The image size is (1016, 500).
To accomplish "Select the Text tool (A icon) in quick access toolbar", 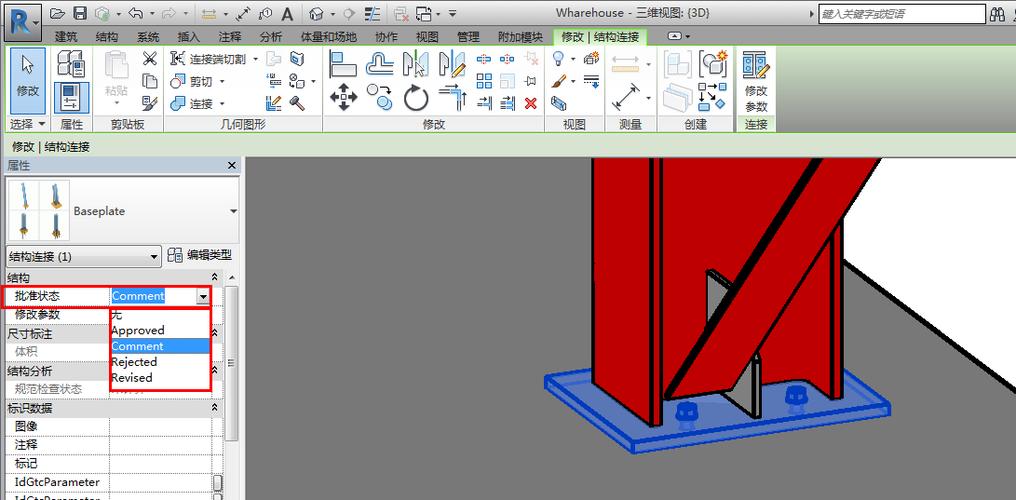I will (x=288, y=13).
